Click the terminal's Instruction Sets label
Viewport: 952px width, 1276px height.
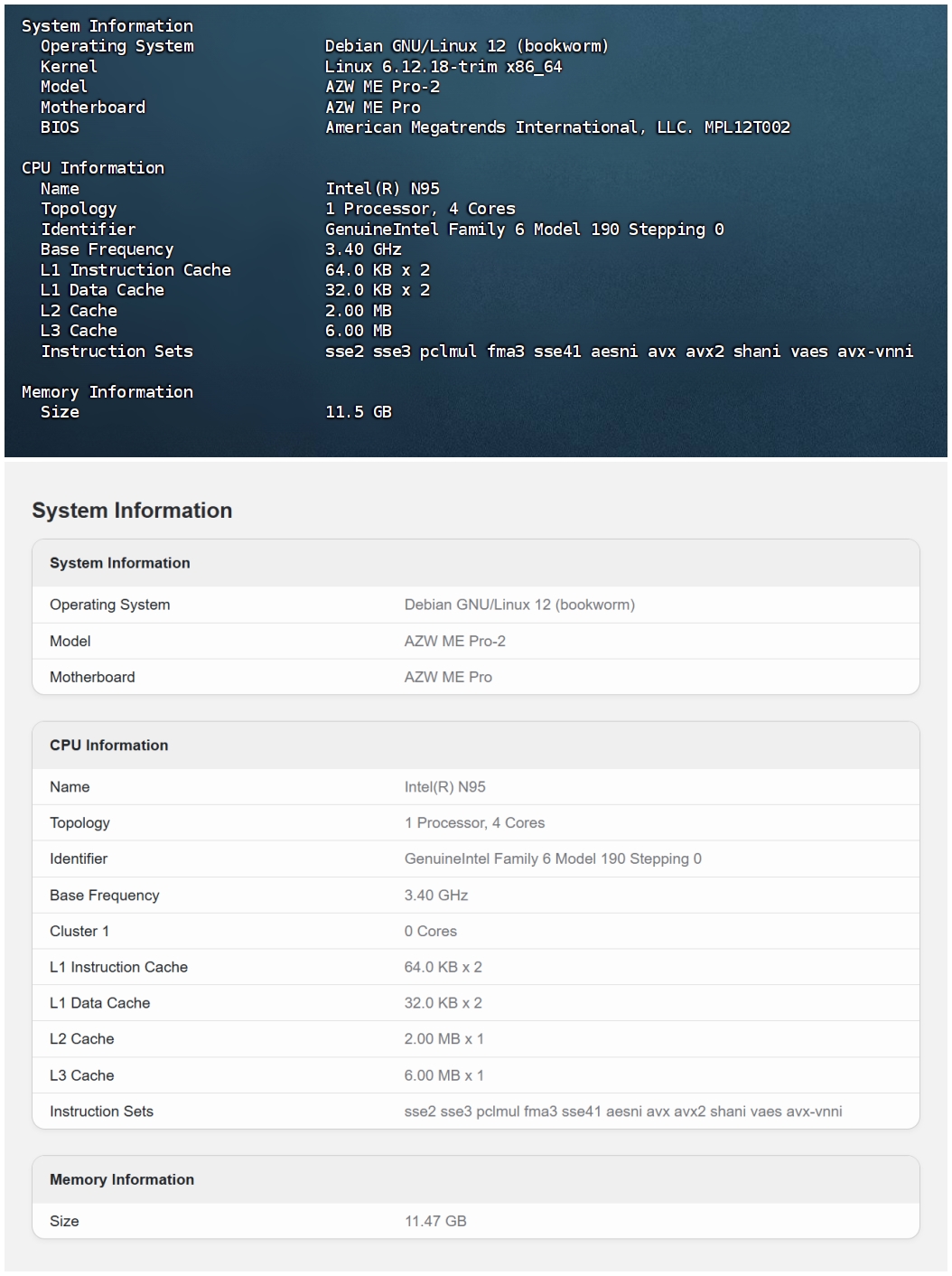(117, 352)
